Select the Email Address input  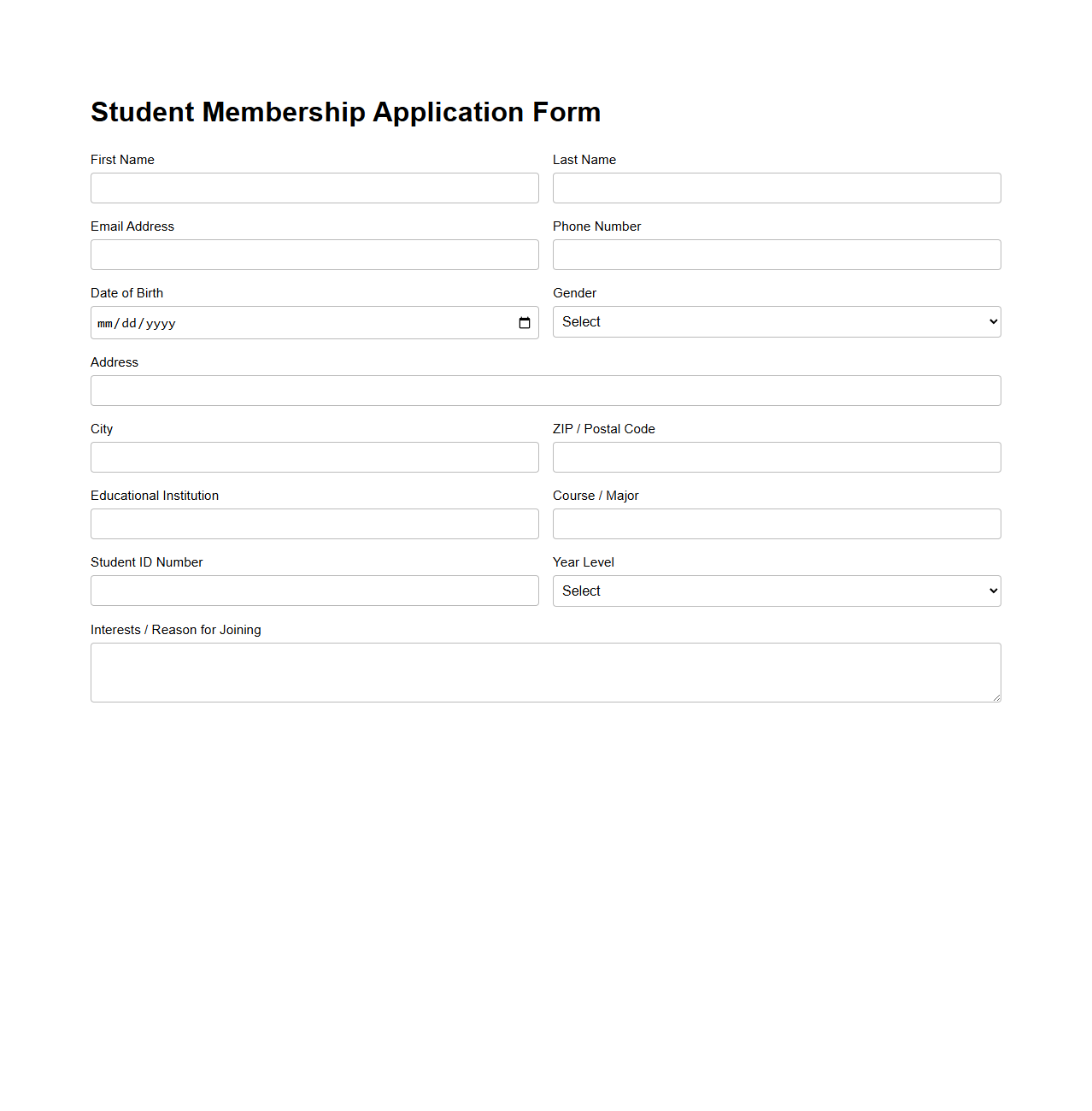pyautogui.click(x=314, y=254)
